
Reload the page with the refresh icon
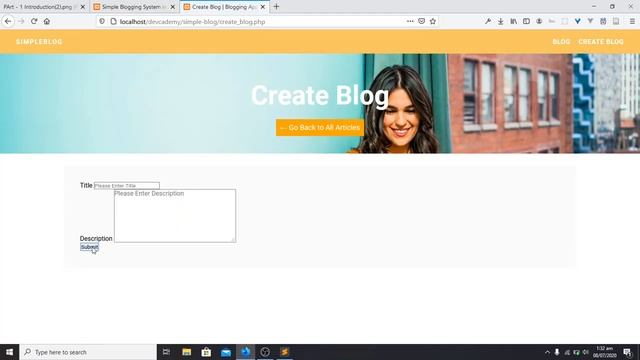34,21
